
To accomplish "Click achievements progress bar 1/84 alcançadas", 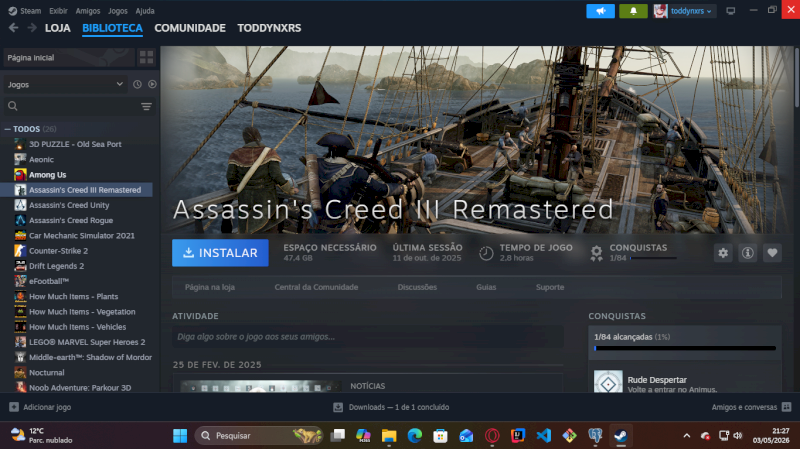I will (x=685, y=348).
